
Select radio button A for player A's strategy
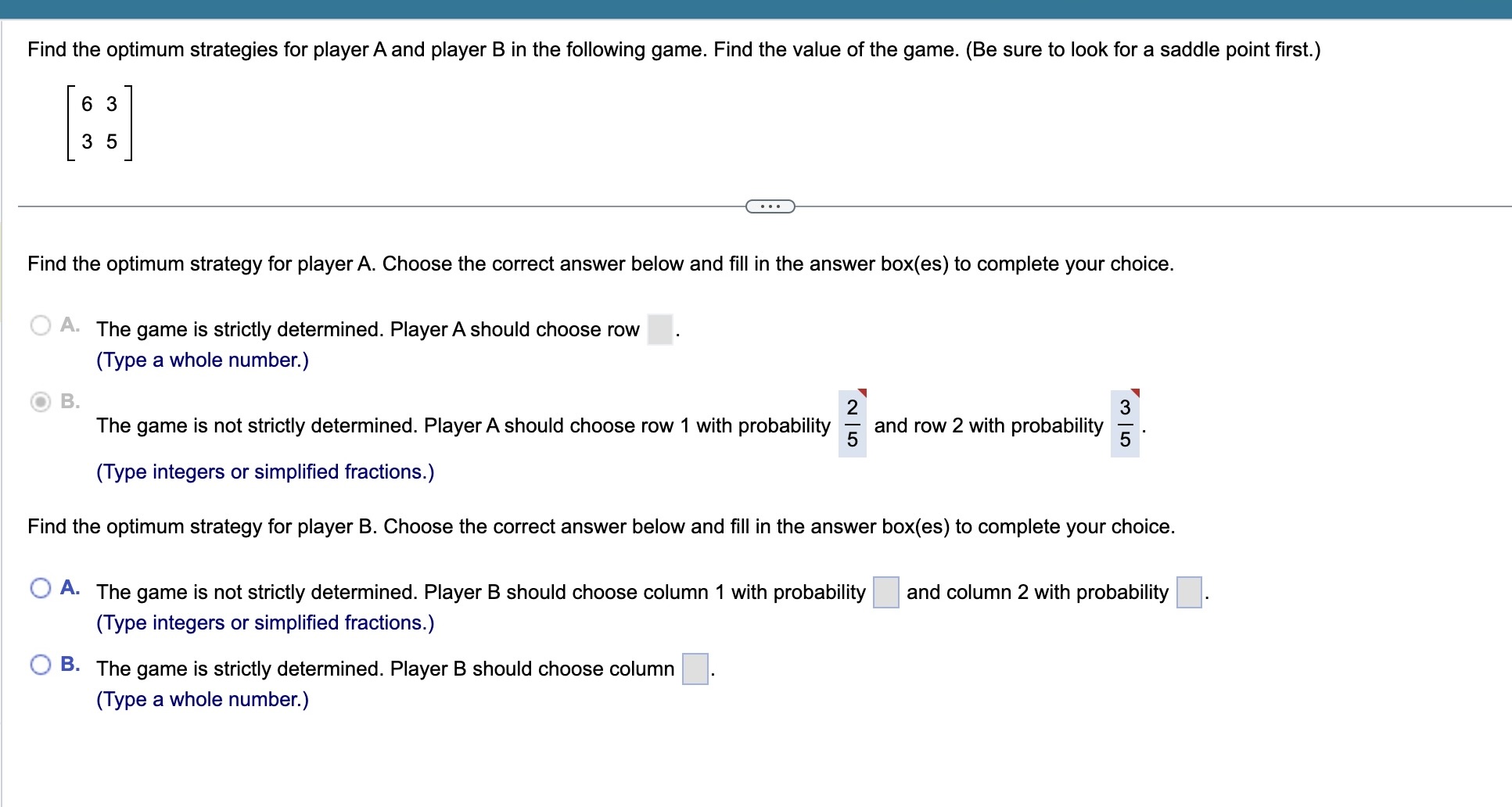40,324
